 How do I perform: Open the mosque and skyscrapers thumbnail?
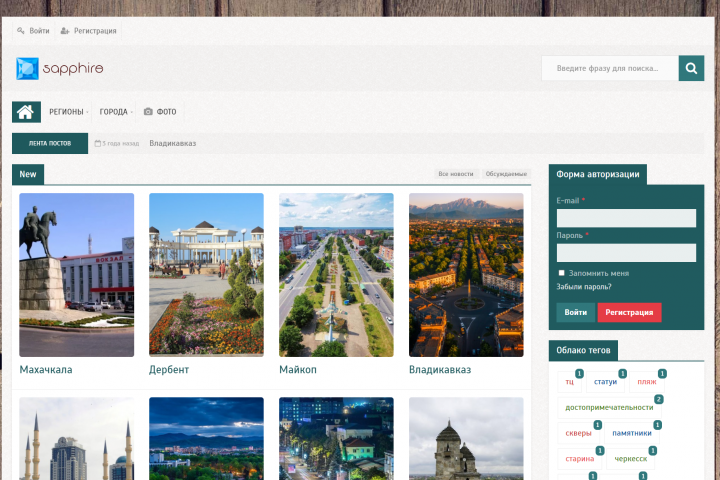pos(77,439)
